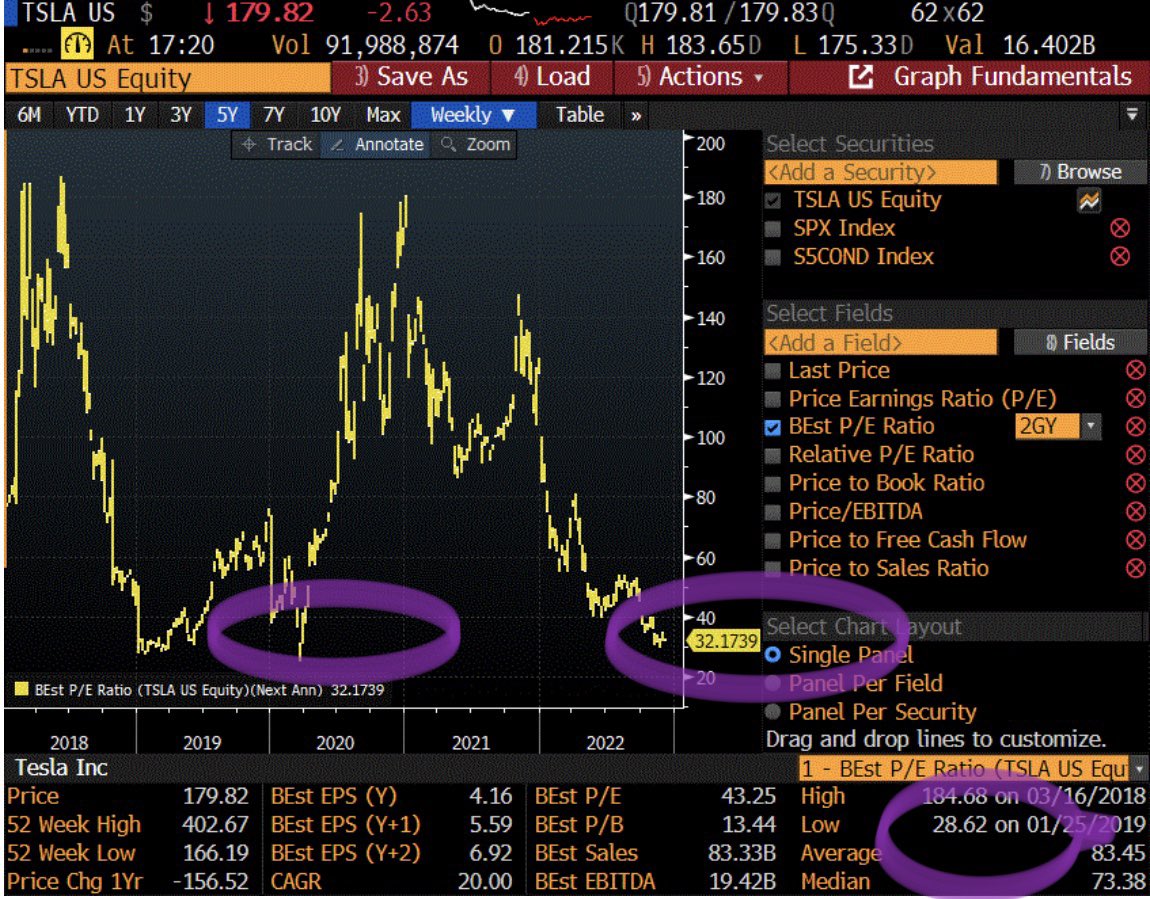The image size is (1150, 899).
Task: Remove the Last Price field
Action: (1135, 370)
